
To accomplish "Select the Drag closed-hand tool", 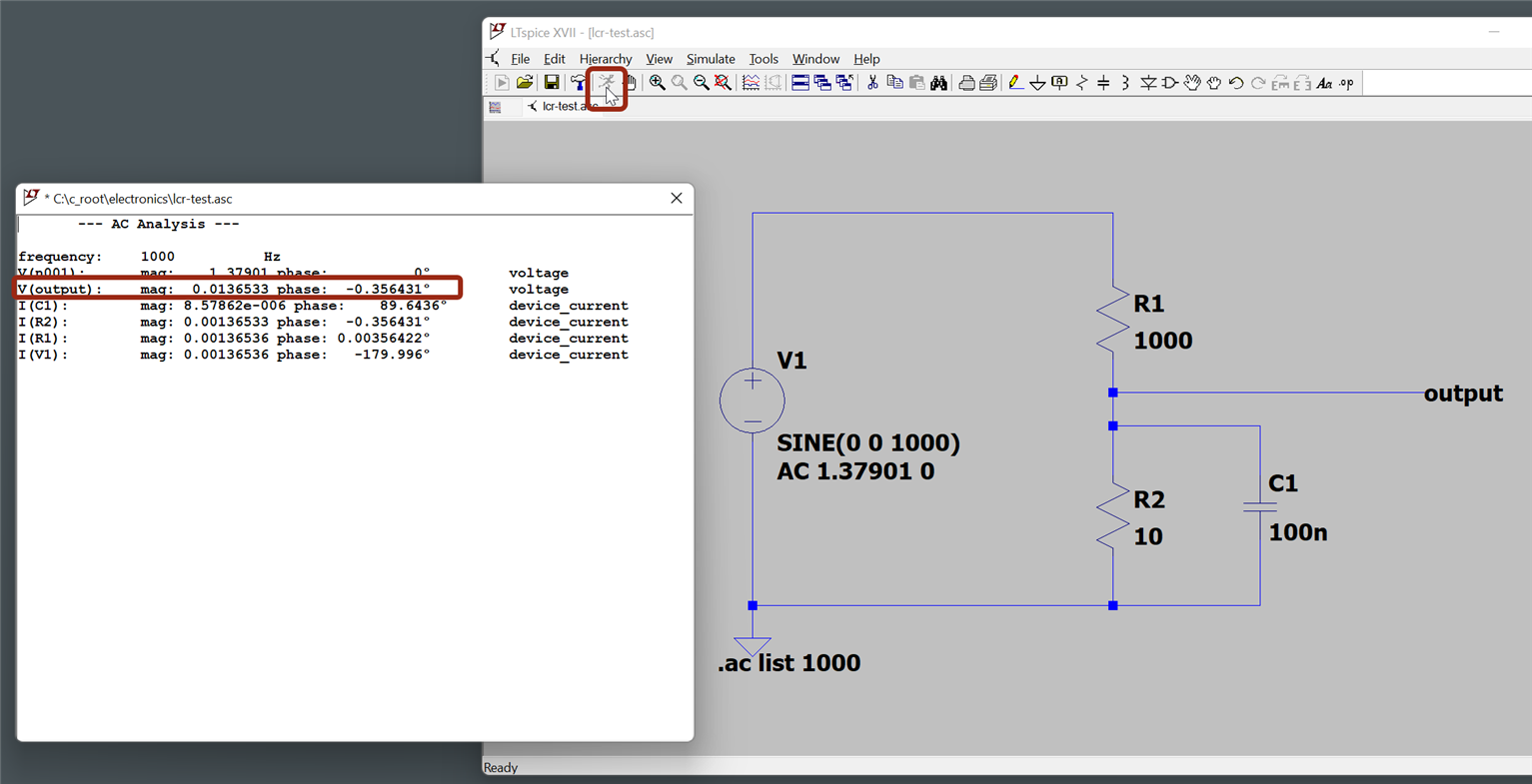I will (x=1214, y=83).
